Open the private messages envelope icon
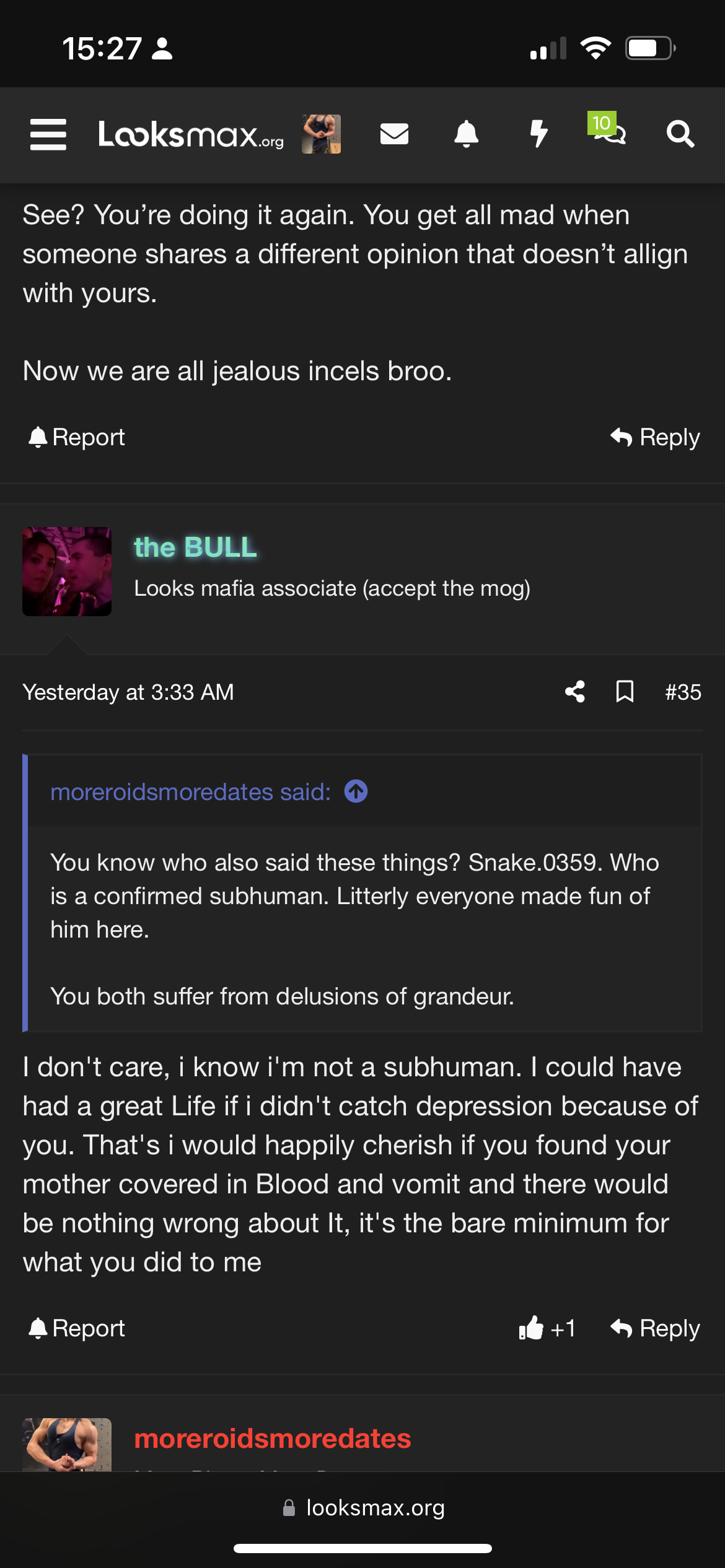The width and height of the screenshot is (725, 1568). tap(394, 134)
